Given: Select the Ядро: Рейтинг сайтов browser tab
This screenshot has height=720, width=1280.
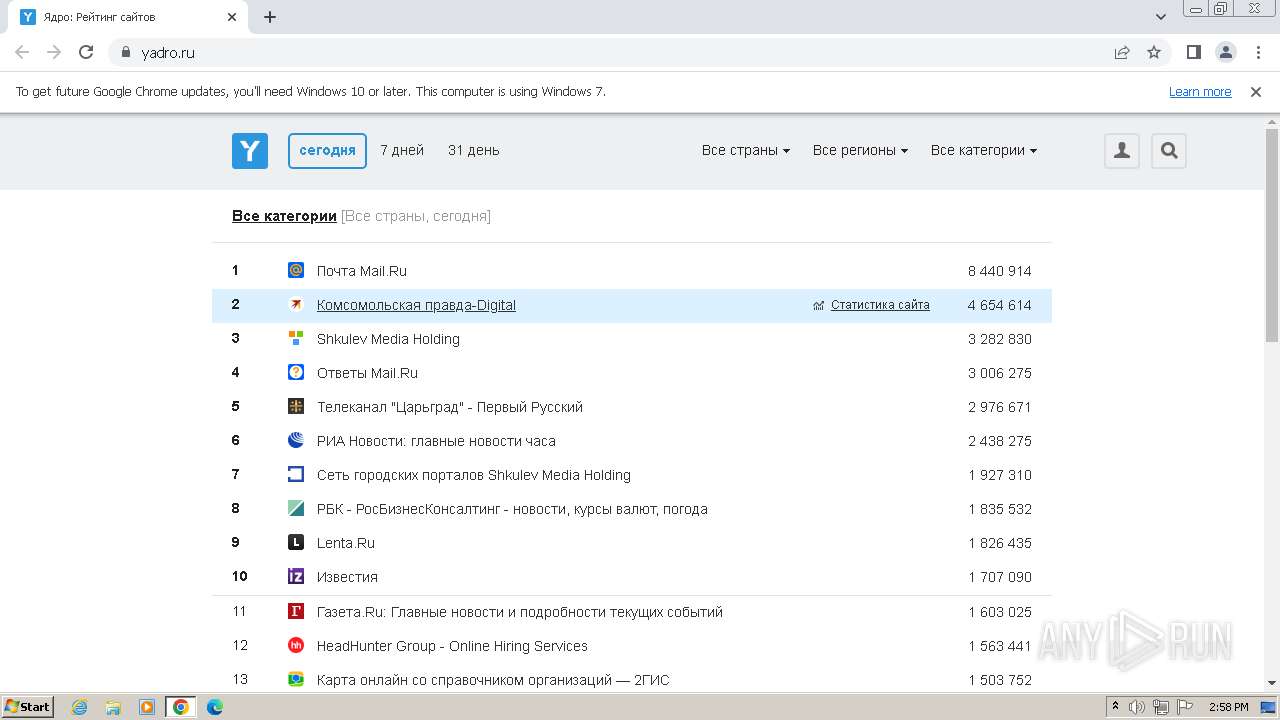Looking at the screenshot, I should coord(130,17).
